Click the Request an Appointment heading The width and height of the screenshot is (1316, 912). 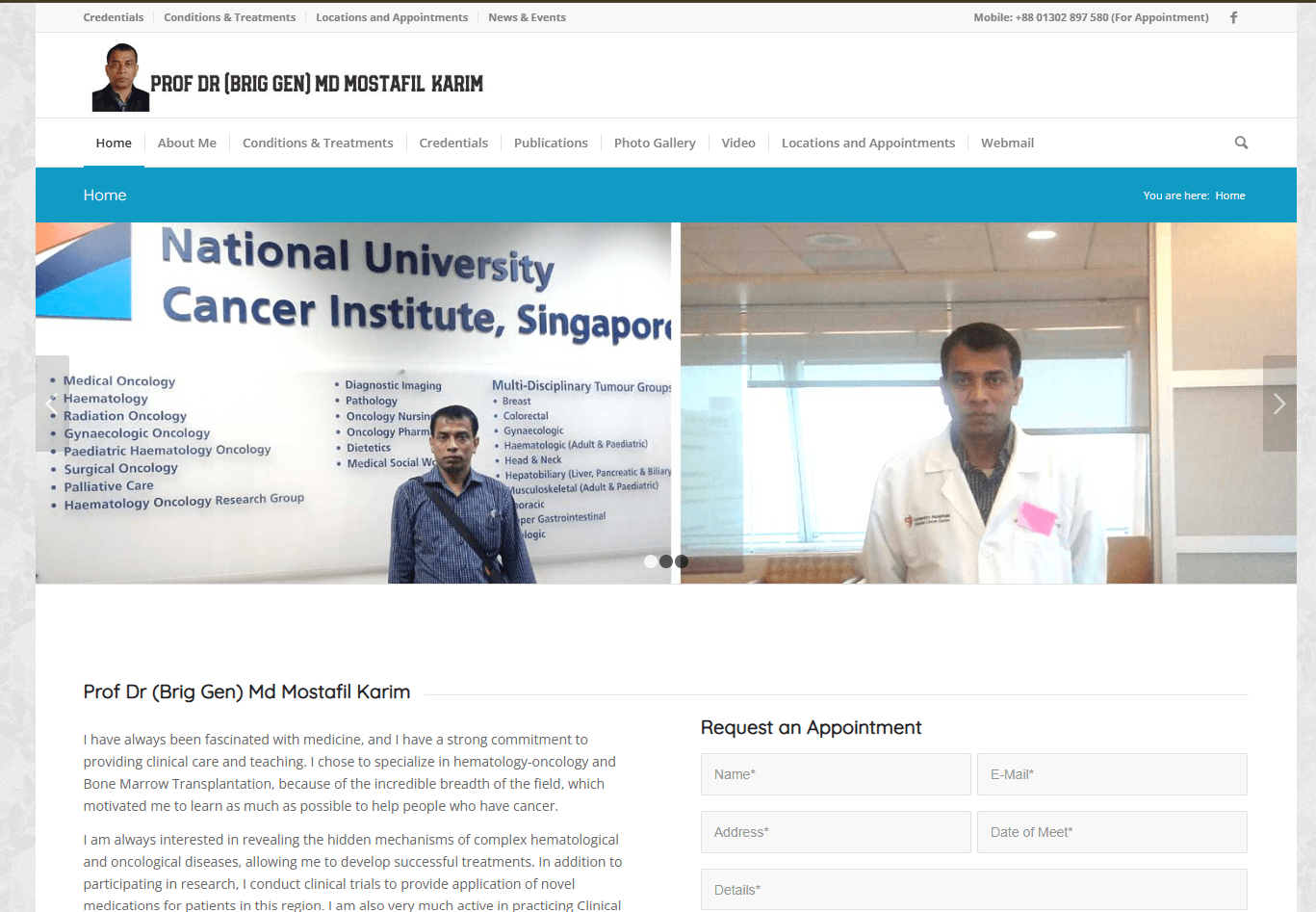coord(811,728)
